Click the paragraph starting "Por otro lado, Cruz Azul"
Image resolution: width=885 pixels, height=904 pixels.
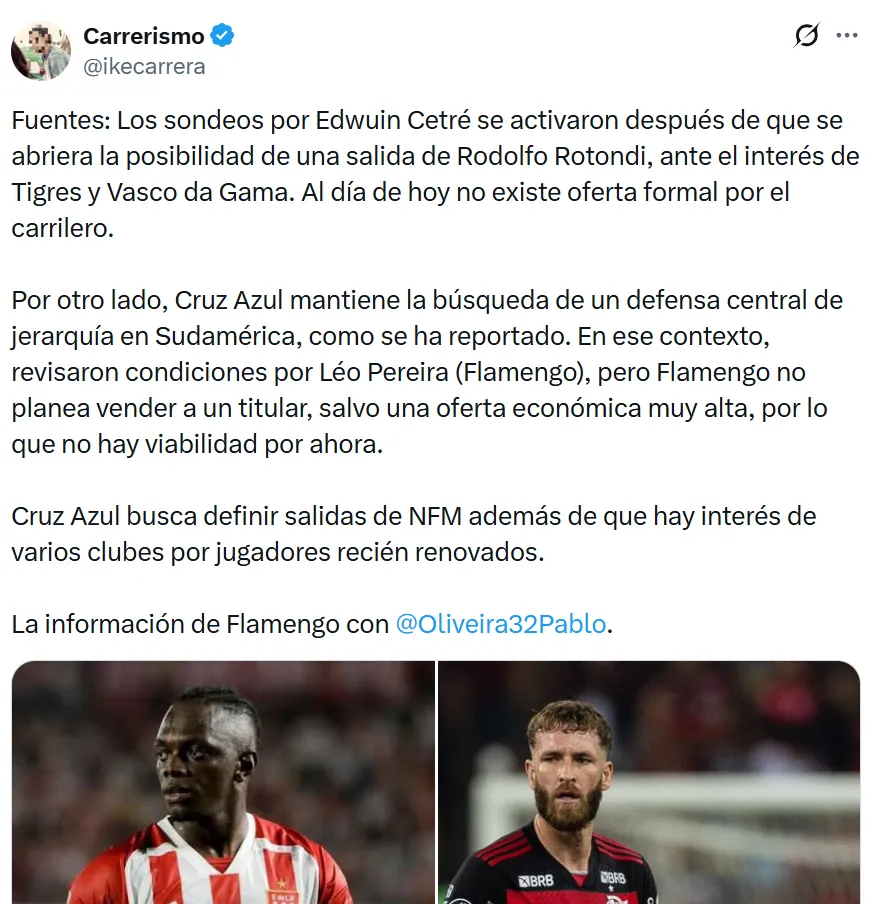427,372
